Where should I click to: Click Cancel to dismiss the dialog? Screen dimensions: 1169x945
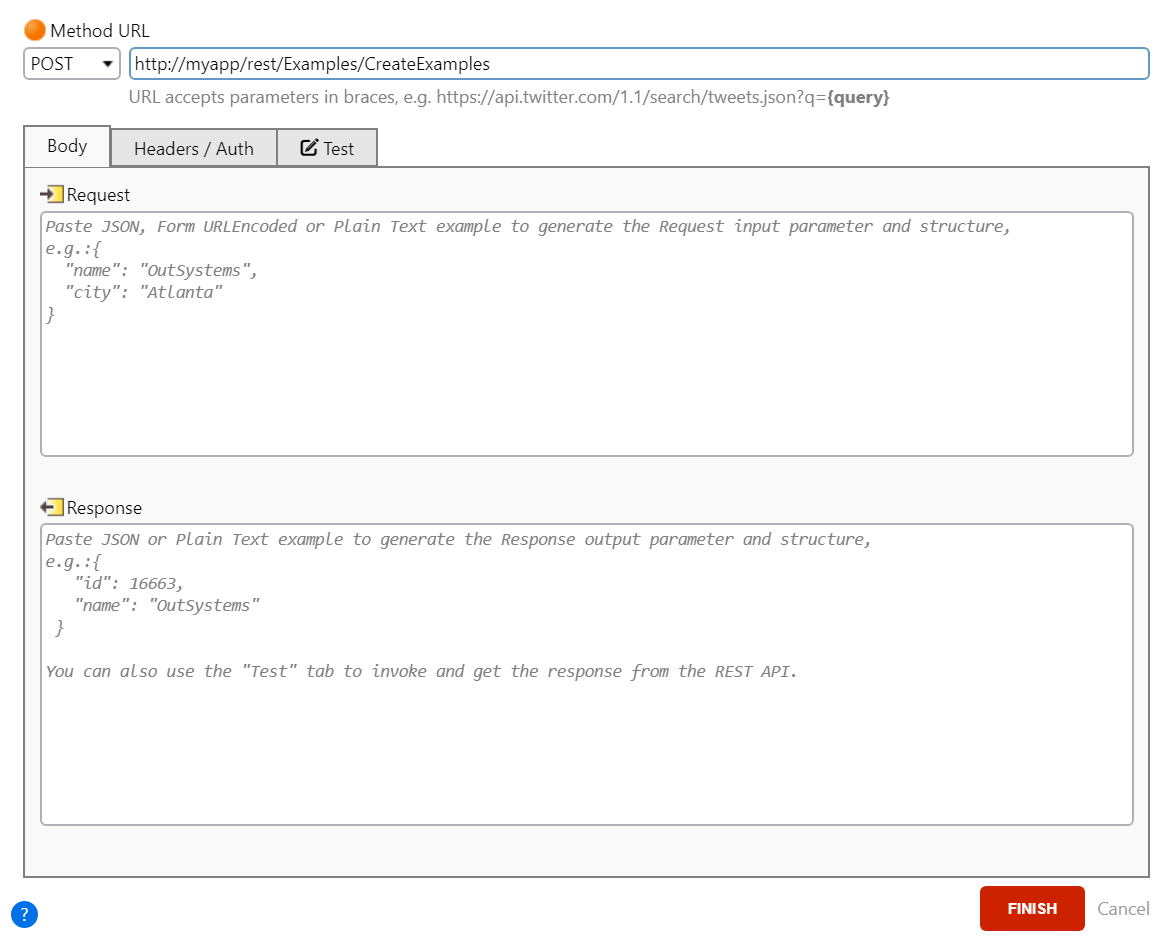[1123, 908]
